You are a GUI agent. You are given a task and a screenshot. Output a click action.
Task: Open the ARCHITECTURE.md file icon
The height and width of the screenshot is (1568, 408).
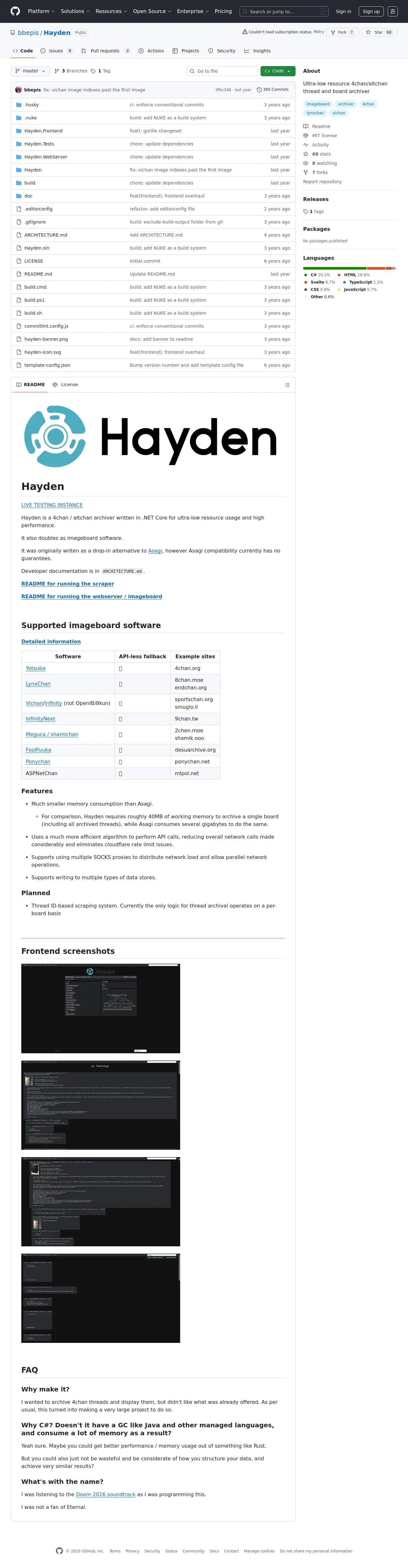click(x=19, y=235)
